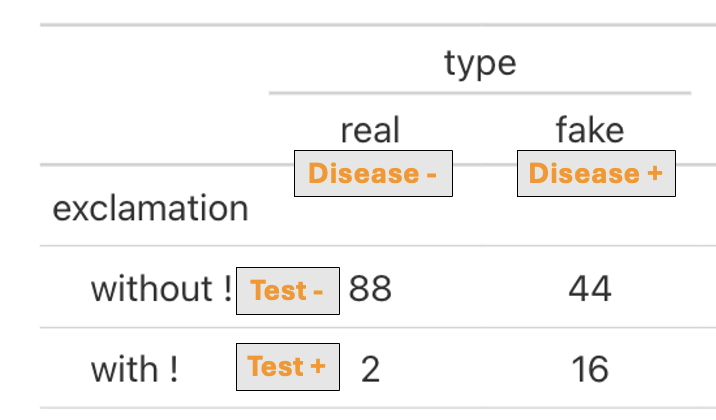
Task: Click the rule beneath the type heading
Action: click(x=480, y=93)
